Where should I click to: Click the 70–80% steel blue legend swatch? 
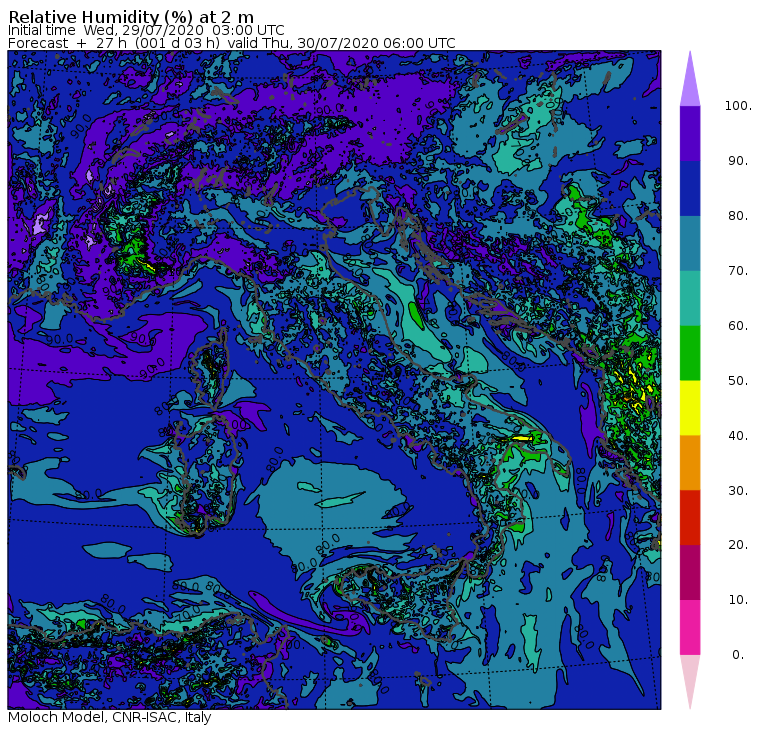click(690, 243)
